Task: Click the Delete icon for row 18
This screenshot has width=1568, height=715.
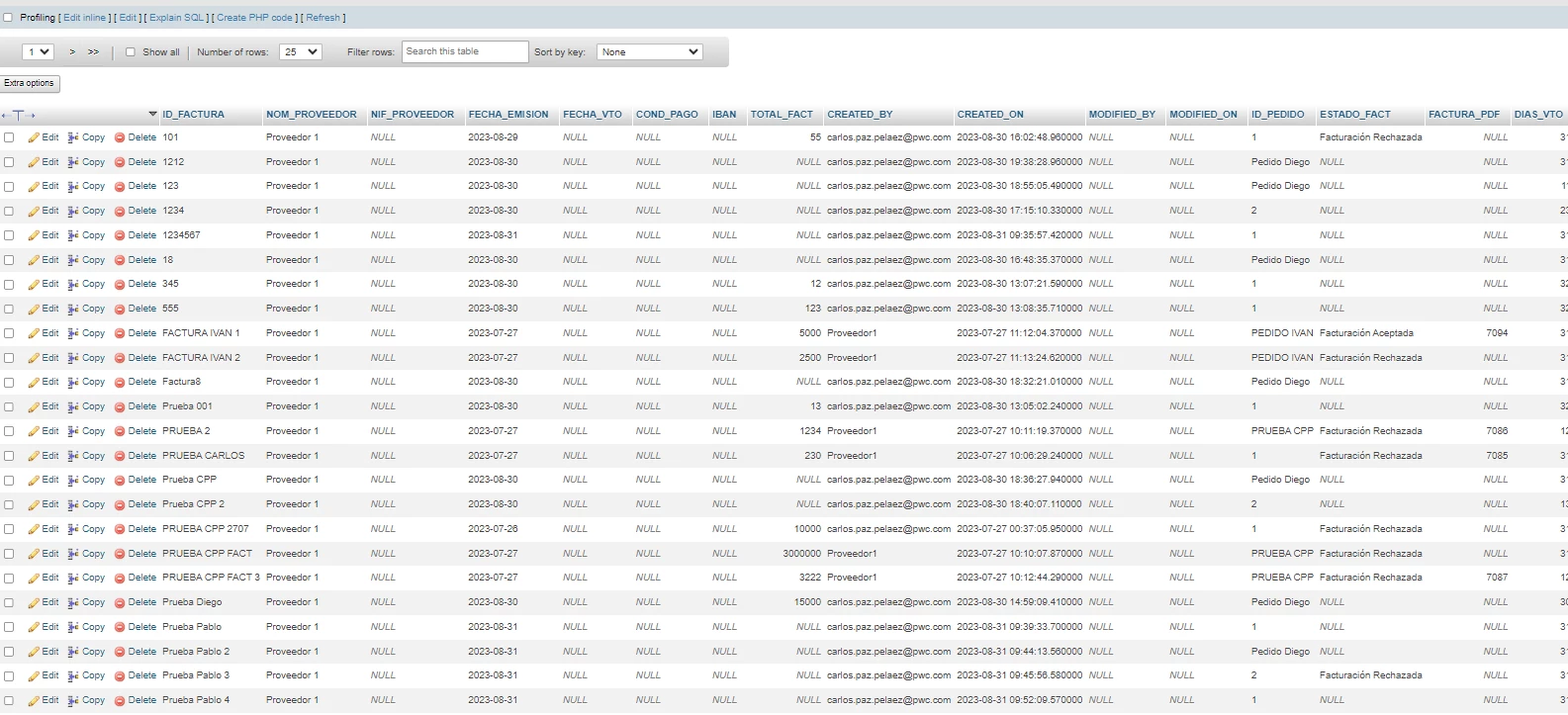Action: click(x=120, y=260)
